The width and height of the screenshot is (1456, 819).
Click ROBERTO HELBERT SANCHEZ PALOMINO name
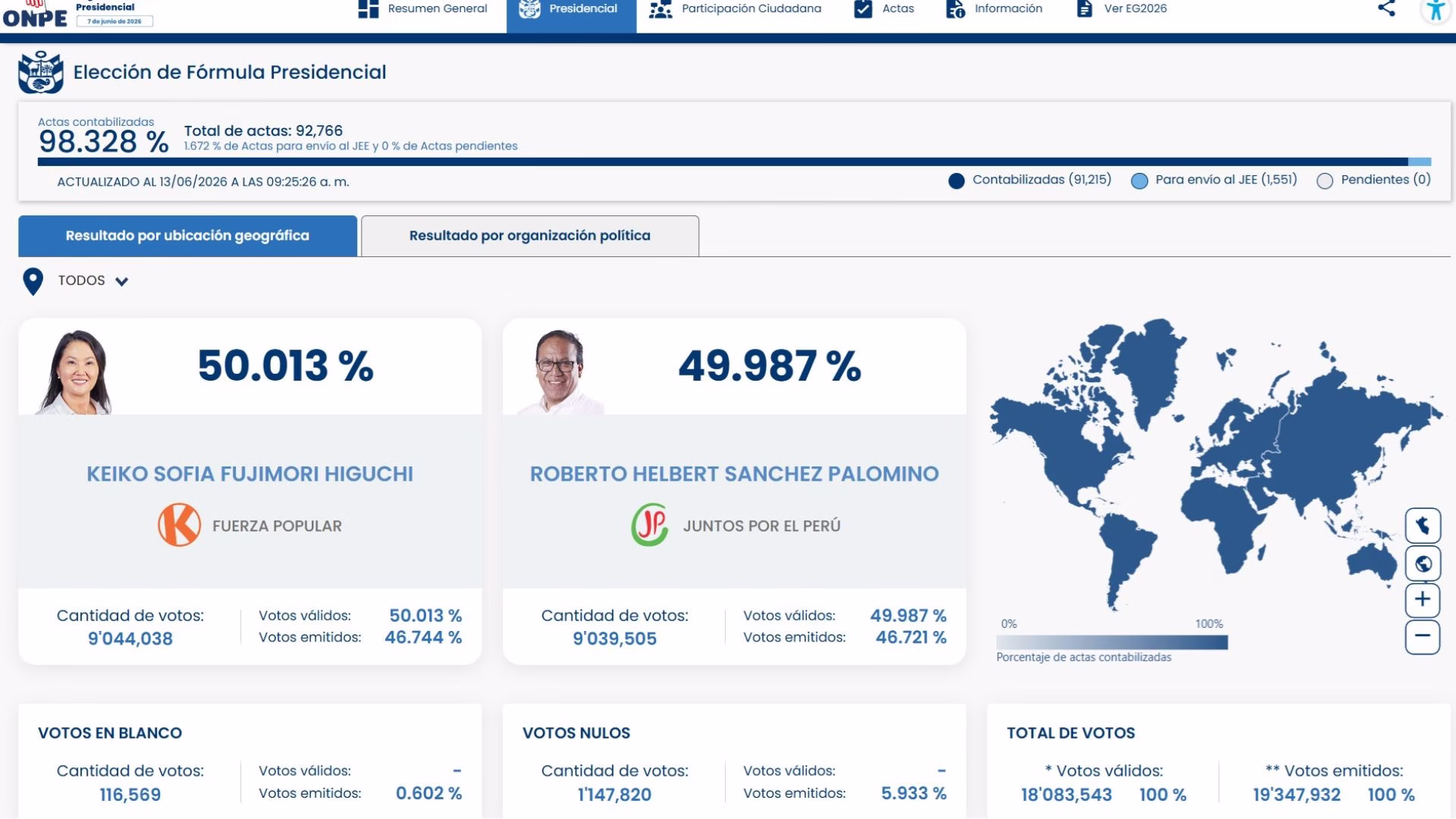tap(734, 474)
